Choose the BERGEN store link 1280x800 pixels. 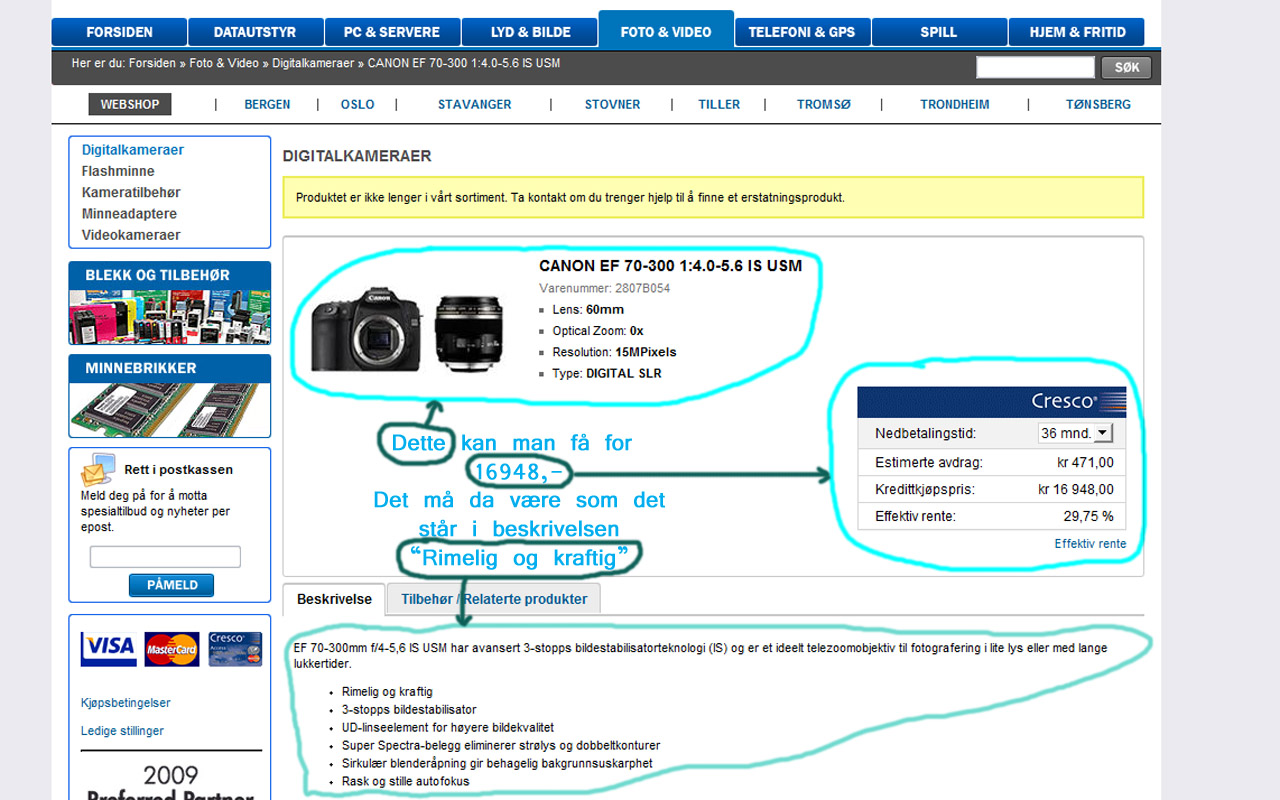[267, 104]
